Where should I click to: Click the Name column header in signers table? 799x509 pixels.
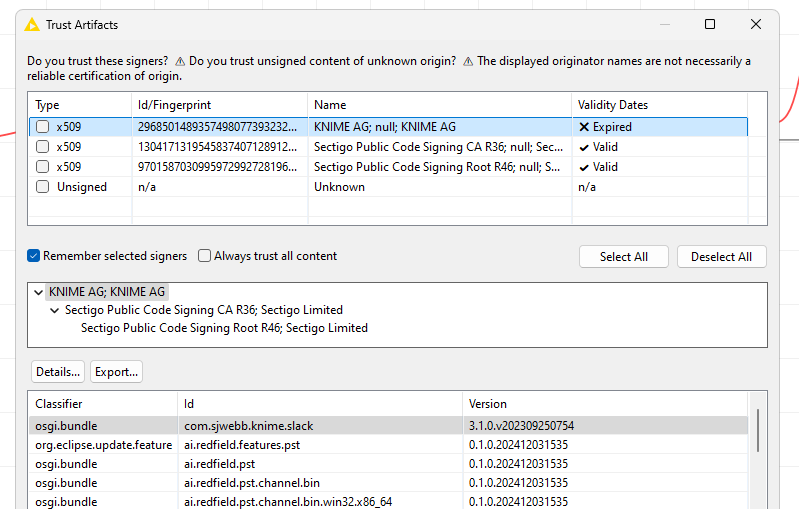(x=440, y=105)
